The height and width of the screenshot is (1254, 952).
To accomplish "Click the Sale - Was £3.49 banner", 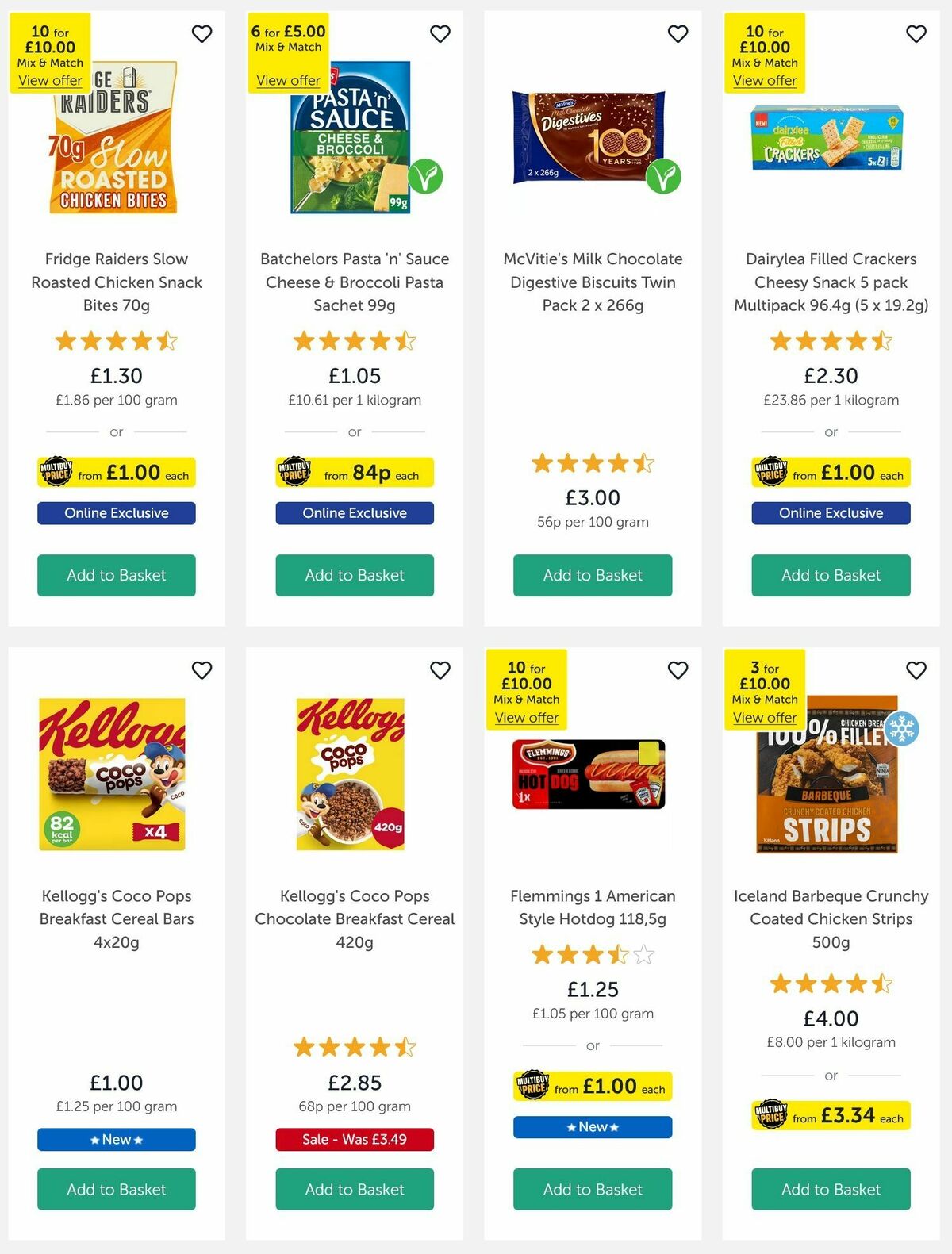I will pos(354,1139).
